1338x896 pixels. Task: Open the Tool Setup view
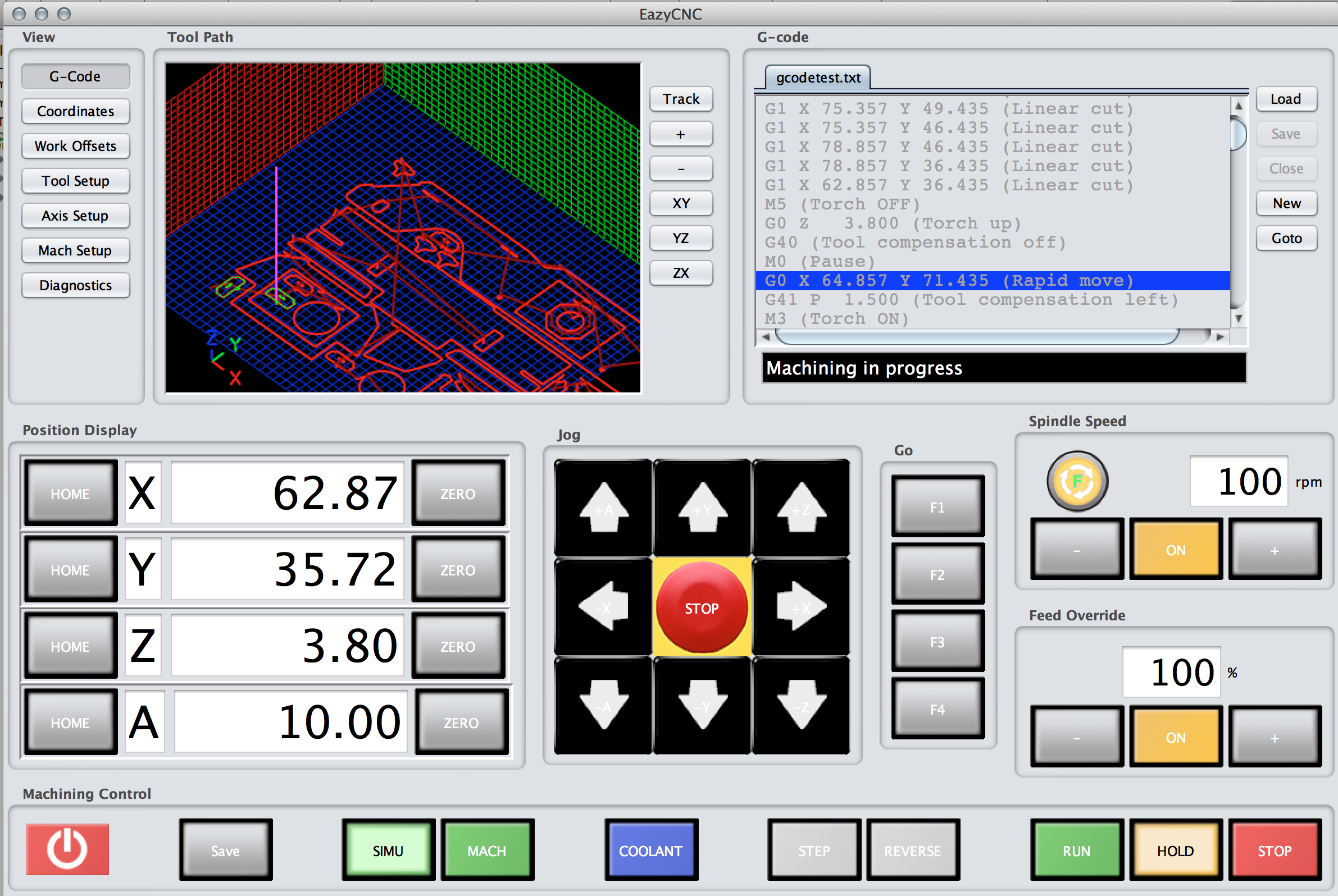75,181
